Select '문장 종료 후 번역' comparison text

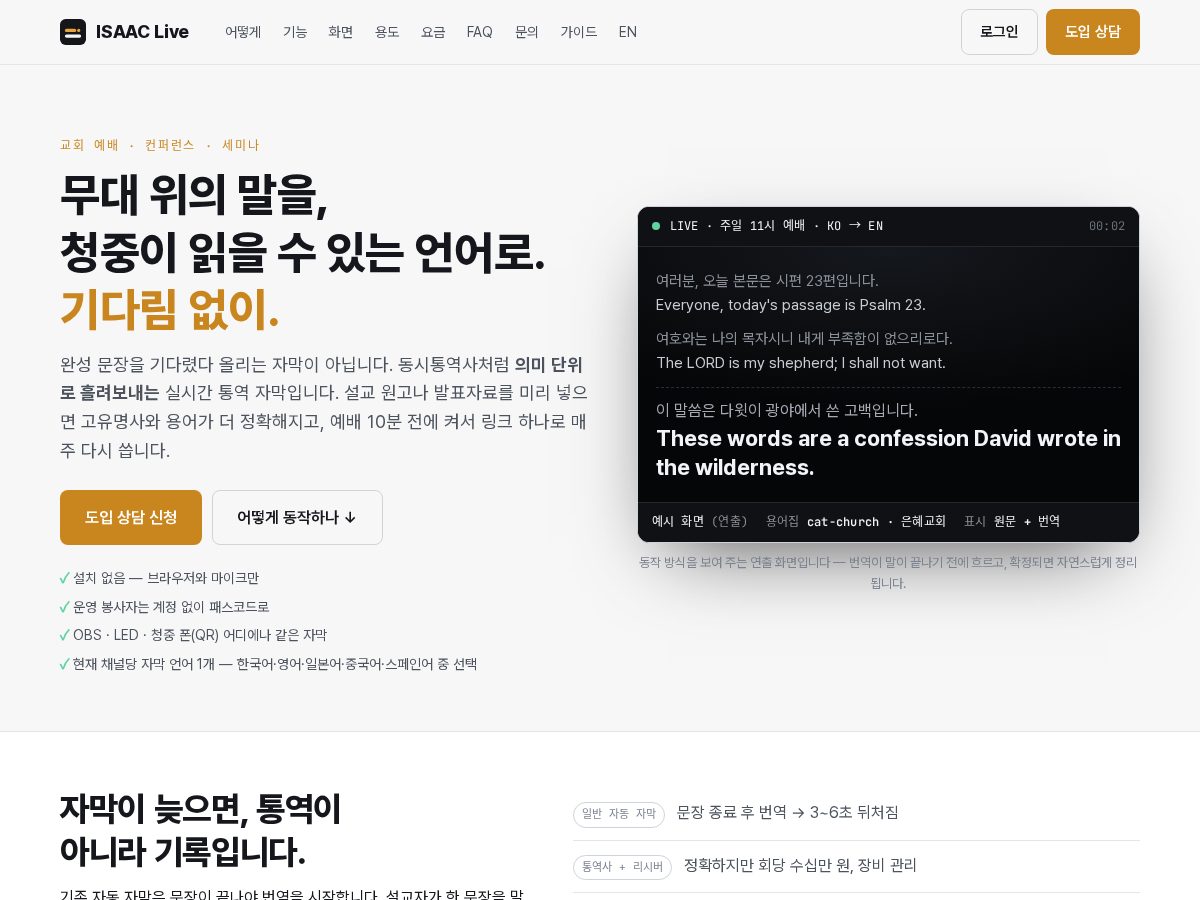click(788, 813)
